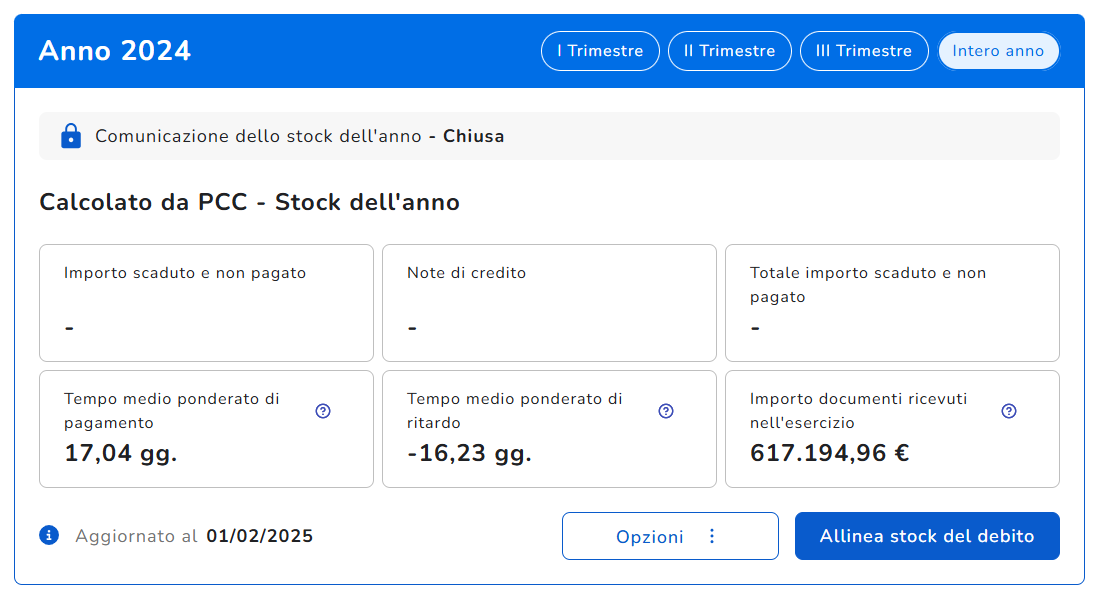Click the three-dot icon in Opzioni
The height and width of the screenshot is (608, 1110).
click(712, 536)
